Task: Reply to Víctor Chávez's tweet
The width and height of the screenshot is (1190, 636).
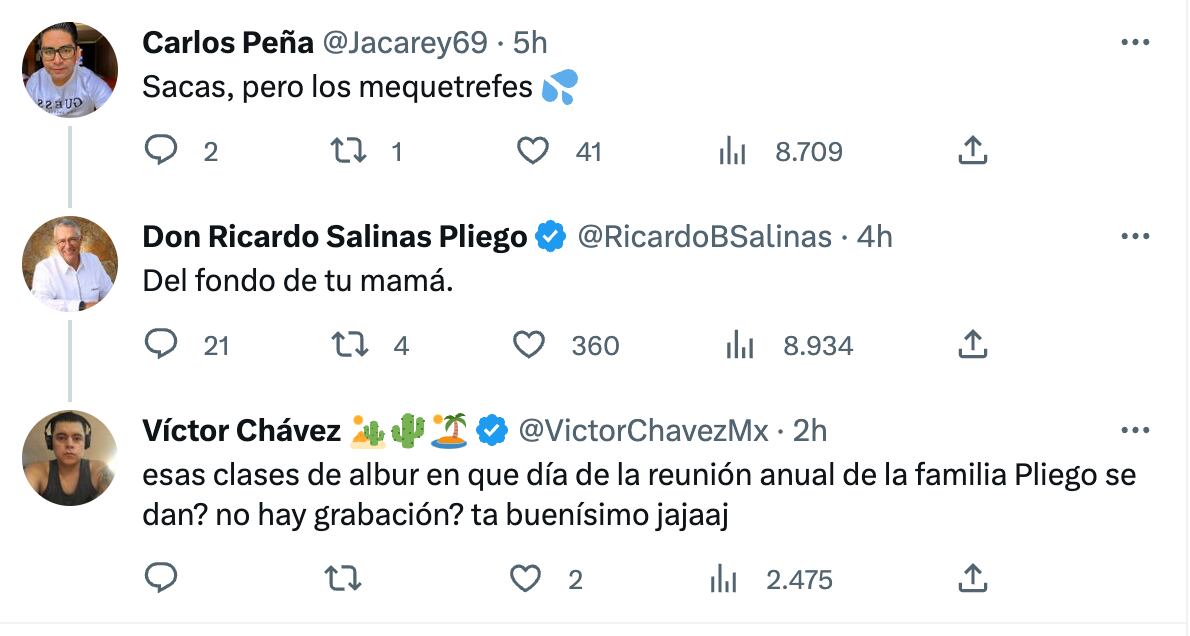Action: 161,579
